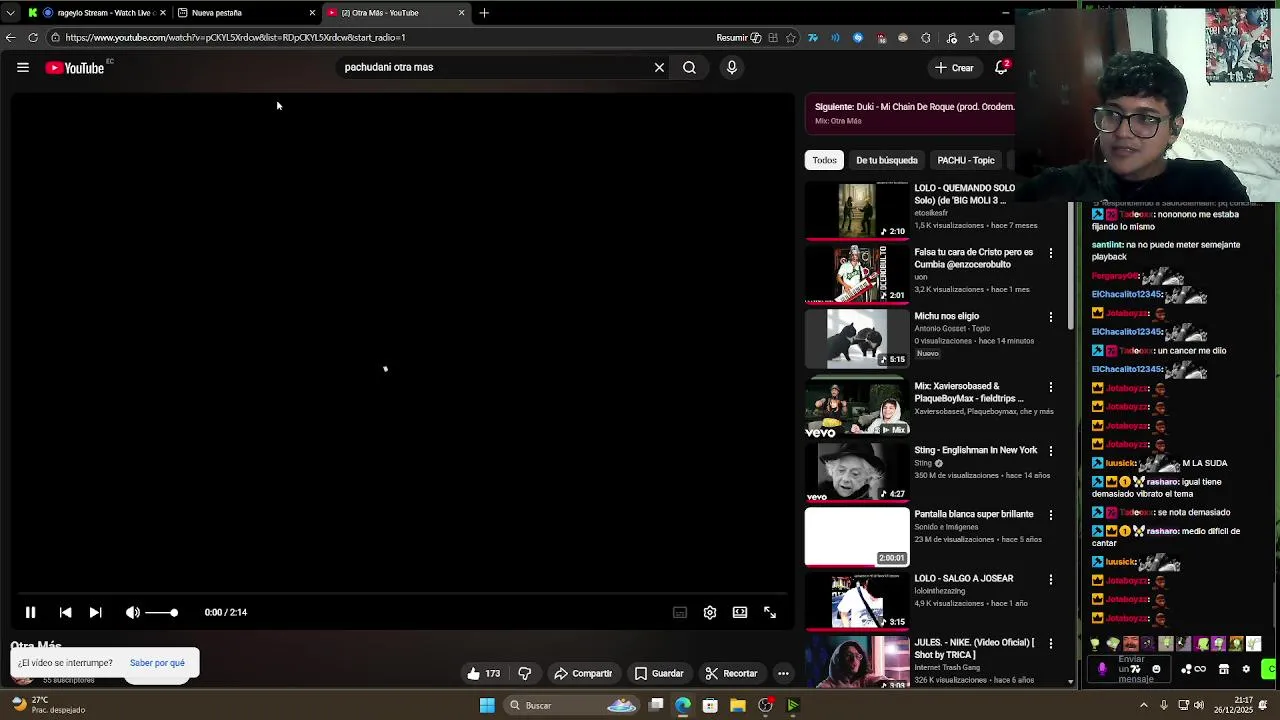Open player settings gear
The width and height of the screenshot is (1280, 720).
710,612
